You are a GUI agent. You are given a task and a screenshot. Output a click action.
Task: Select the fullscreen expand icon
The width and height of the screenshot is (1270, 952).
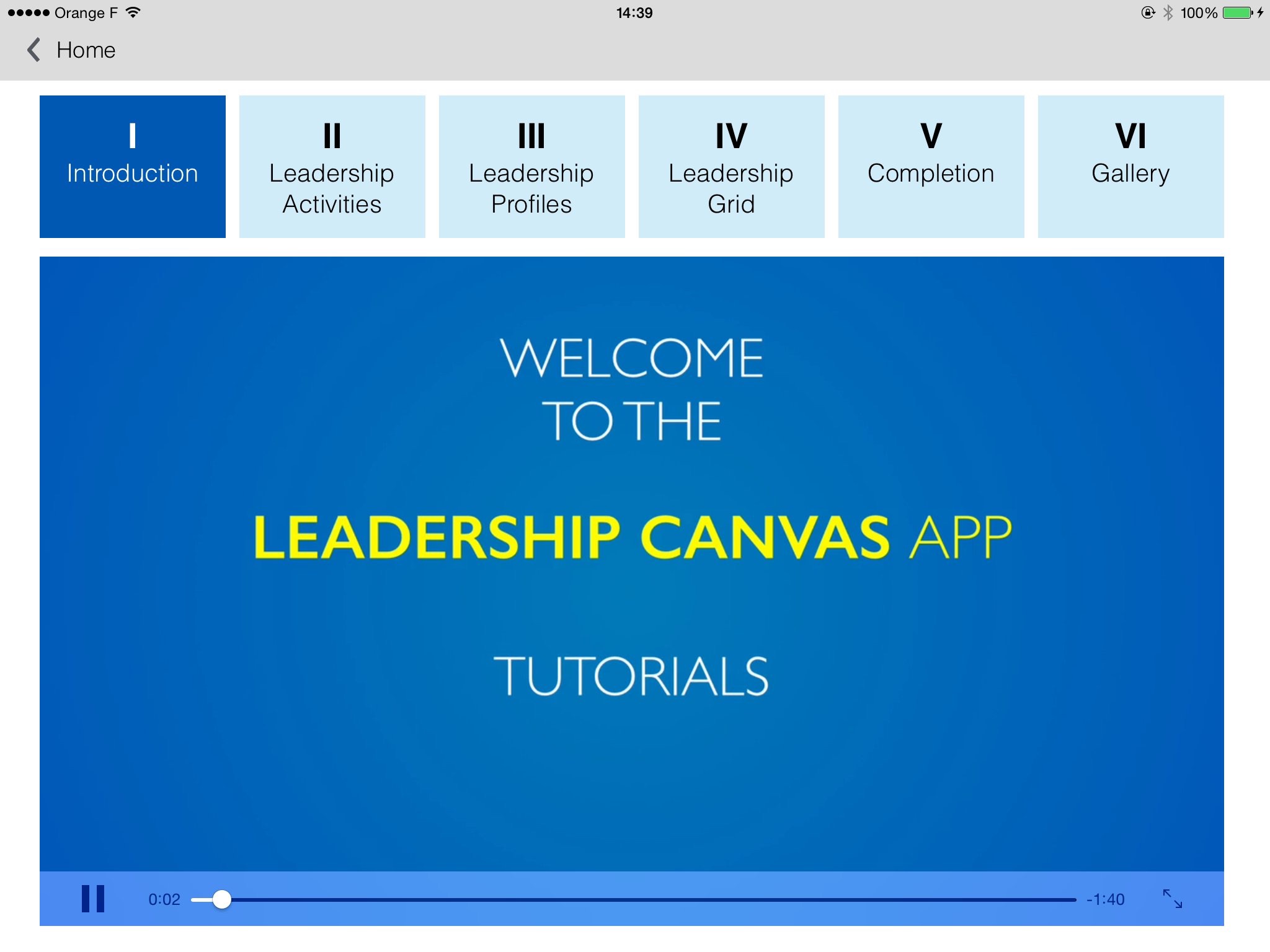point(1173,899)
